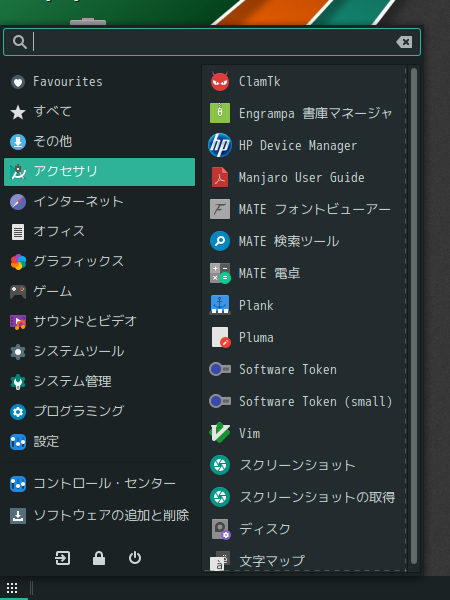Open the オフィス category
Screen dimensions: 450x600
click(x=99, y=232)
